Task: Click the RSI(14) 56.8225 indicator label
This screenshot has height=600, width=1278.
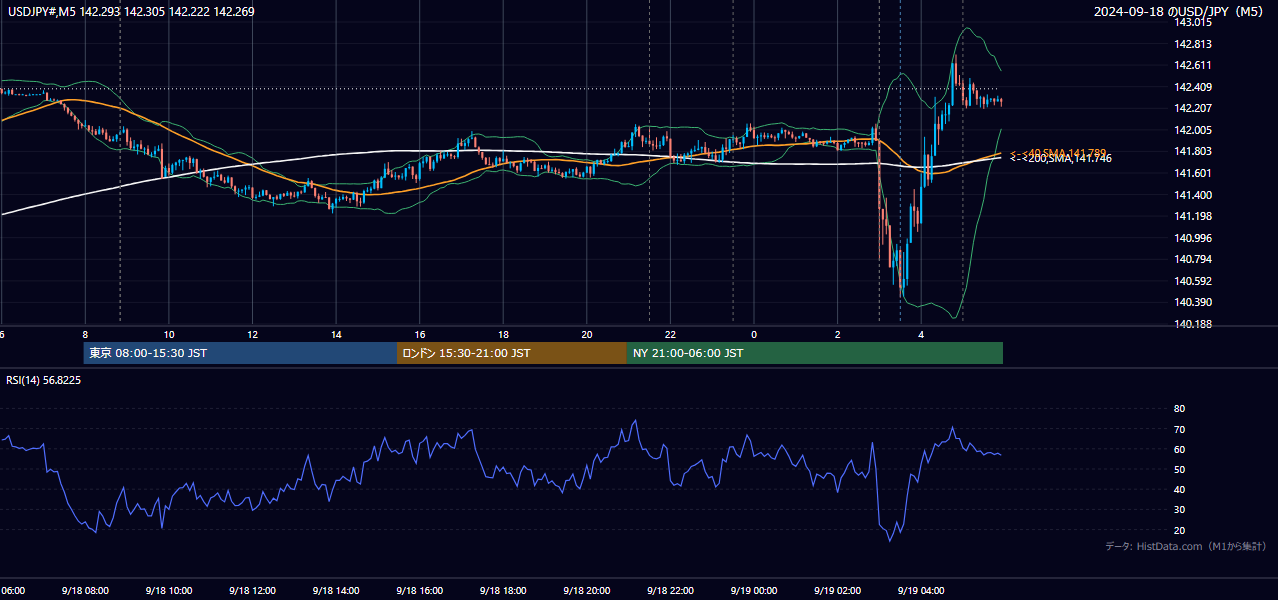Action: point(44,380)
